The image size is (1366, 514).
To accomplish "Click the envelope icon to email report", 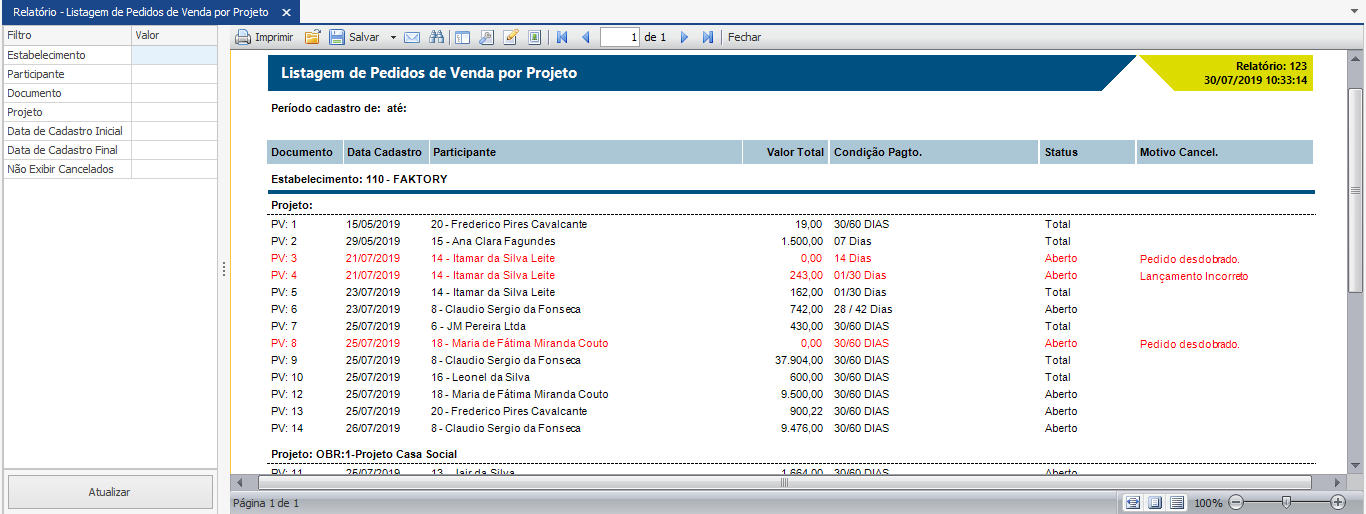I will [412, 37].
